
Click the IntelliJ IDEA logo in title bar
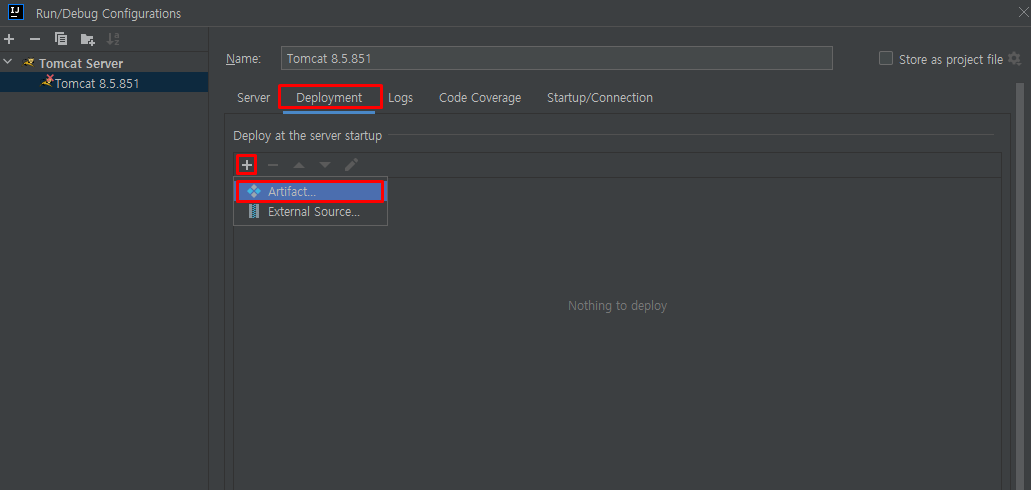16,11
